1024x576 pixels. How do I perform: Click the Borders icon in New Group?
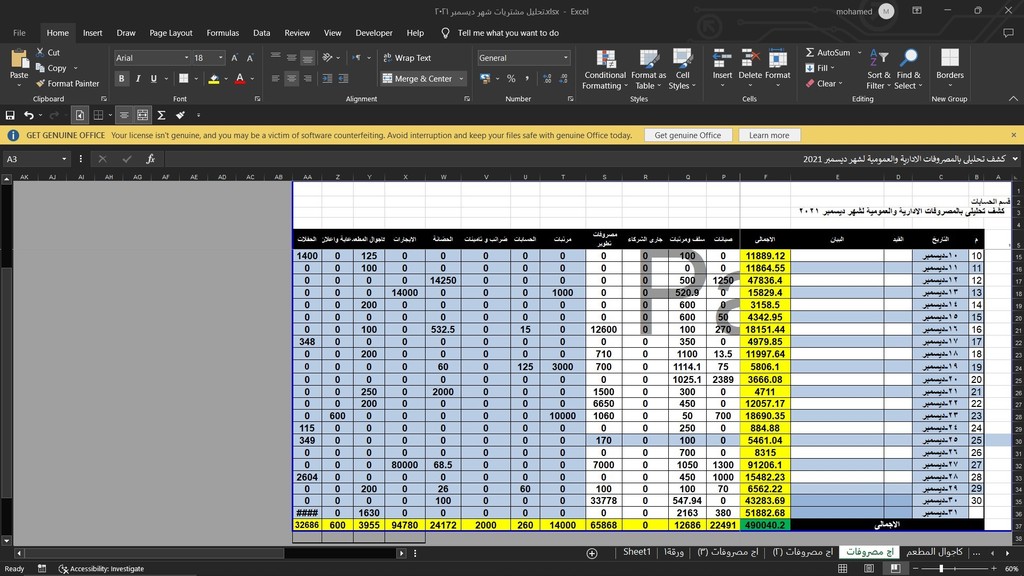pos(950,58)
